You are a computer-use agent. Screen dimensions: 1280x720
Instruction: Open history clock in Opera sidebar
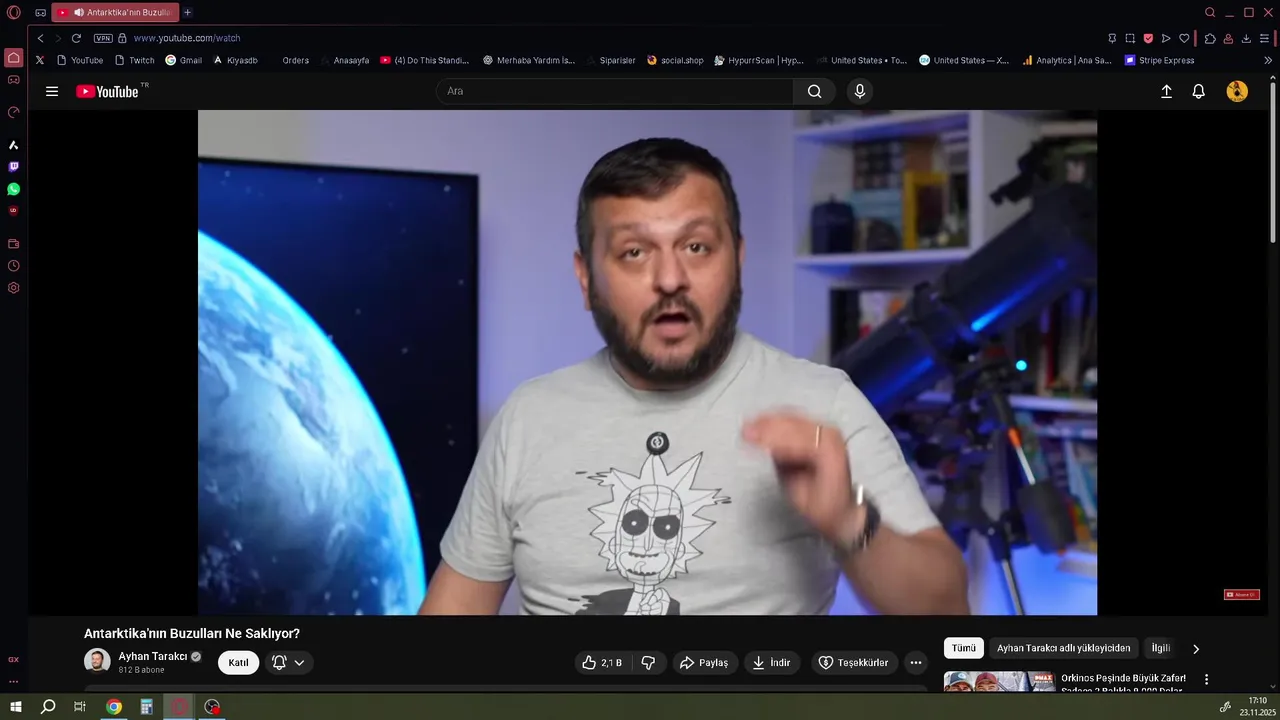[13, 266]
